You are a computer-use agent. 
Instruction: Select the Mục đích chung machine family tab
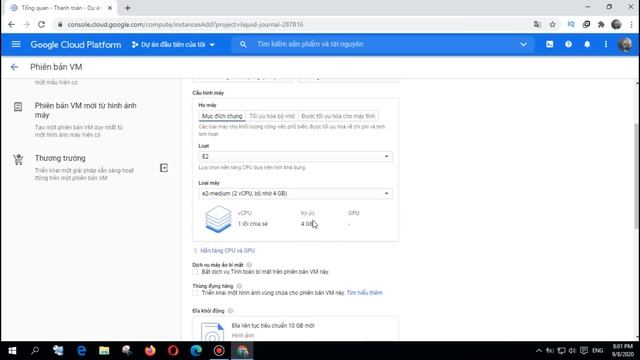[222, 116]
